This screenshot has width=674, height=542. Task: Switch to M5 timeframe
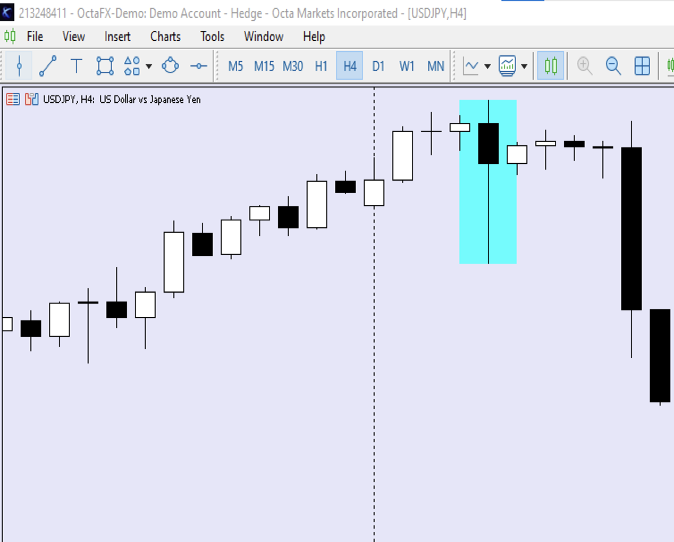tap(236, 66)
